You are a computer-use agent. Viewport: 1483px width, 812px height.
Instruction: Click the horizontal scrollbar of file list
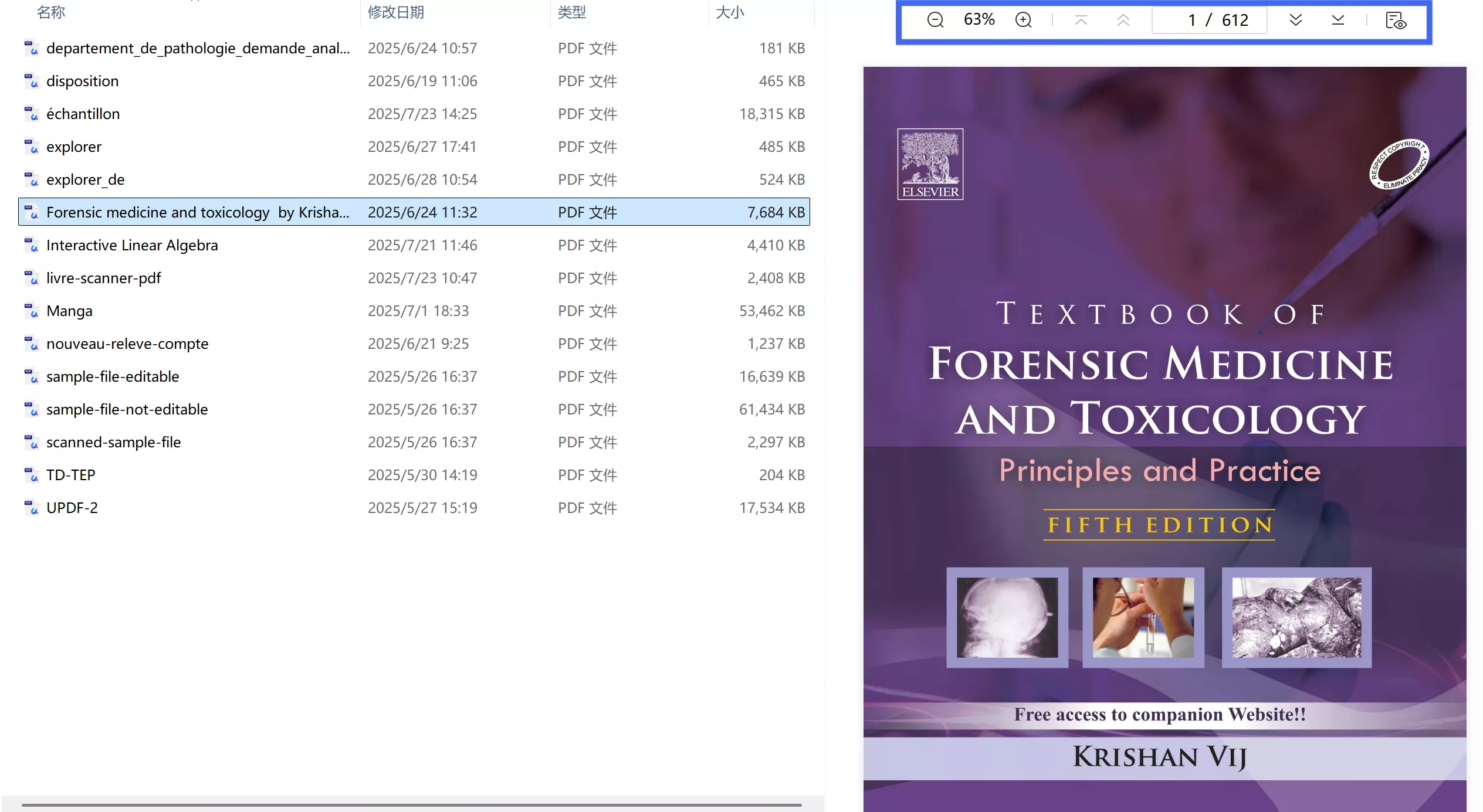pos(412,805)
